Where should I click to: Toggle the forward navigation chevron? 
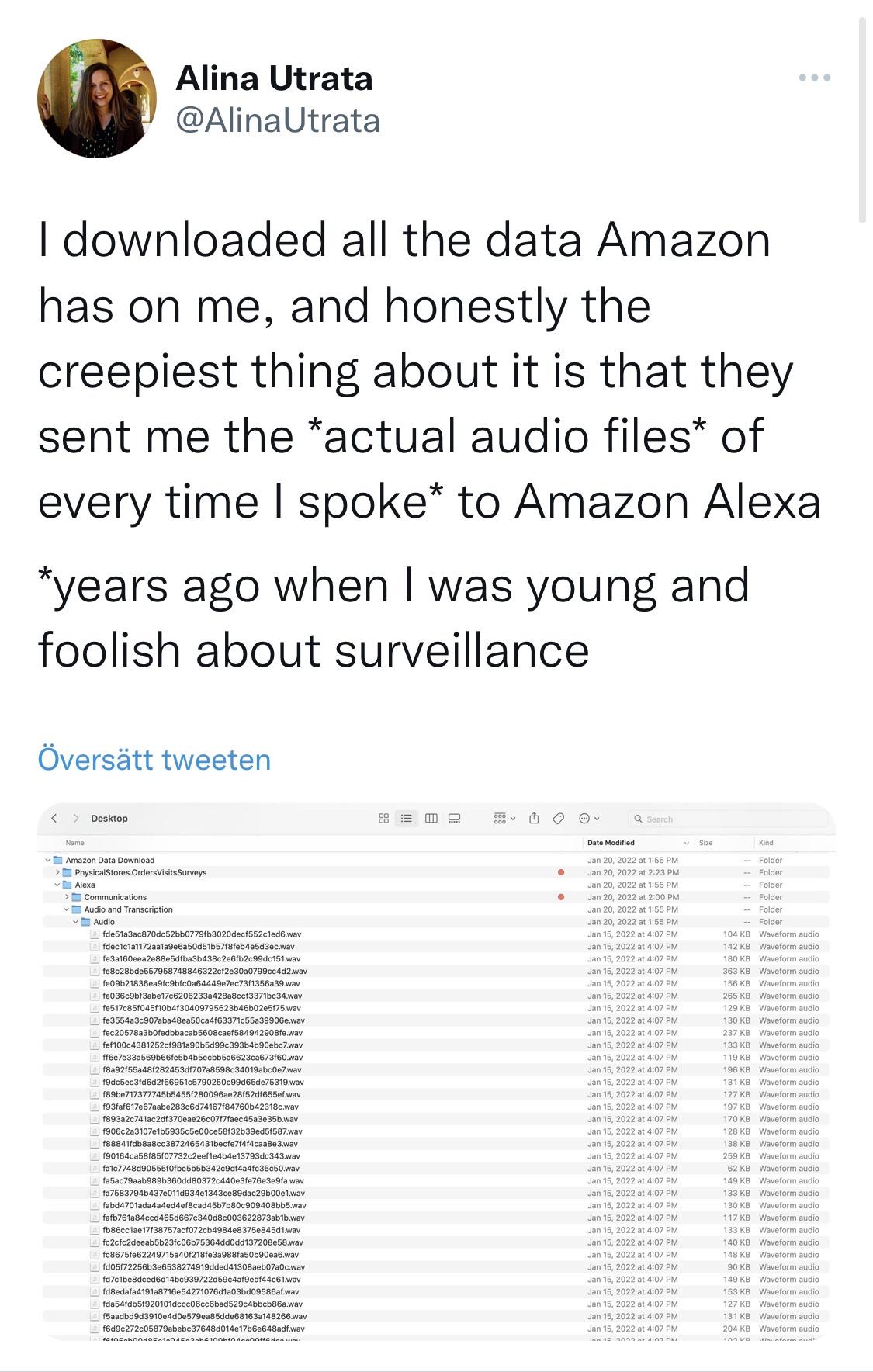(x=77, y=818)
